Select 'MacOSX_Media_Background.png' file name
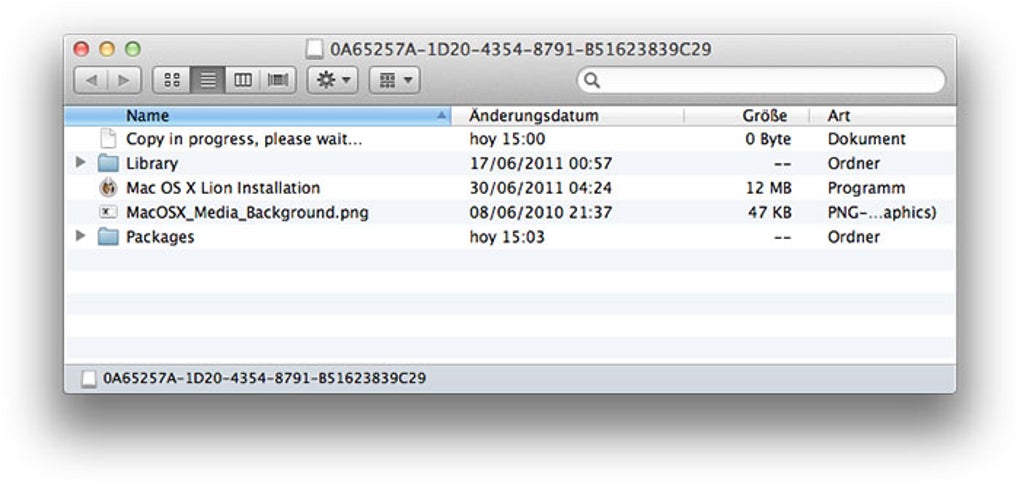 point(247,213)
